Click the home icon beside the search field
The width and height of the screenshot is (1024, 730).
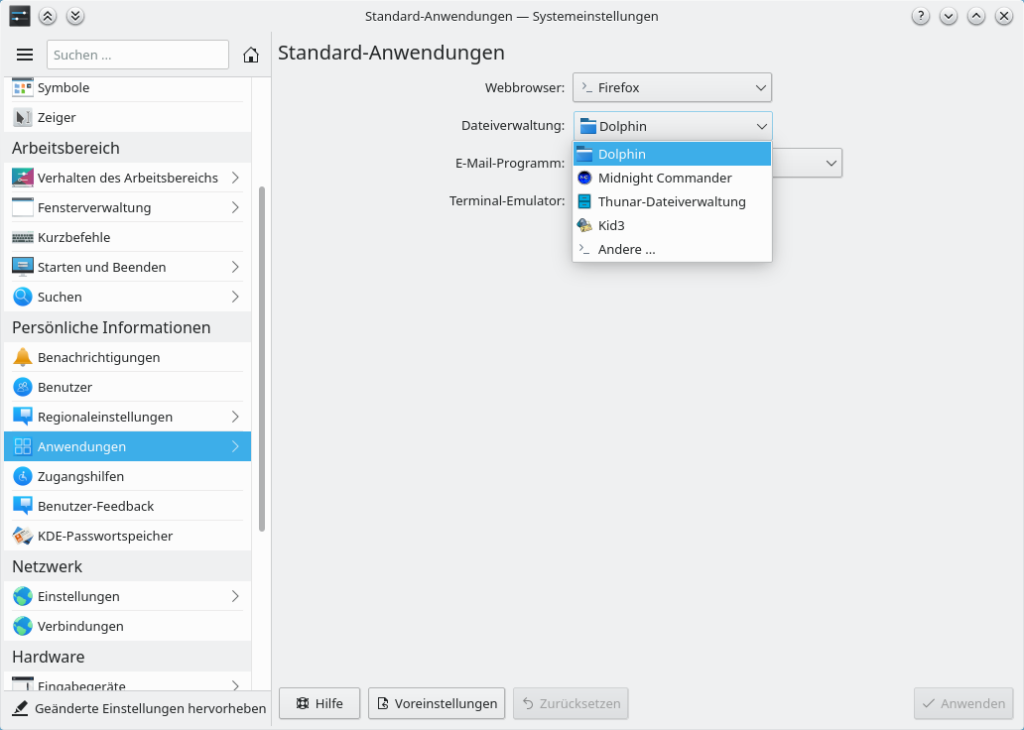point(251,55)
